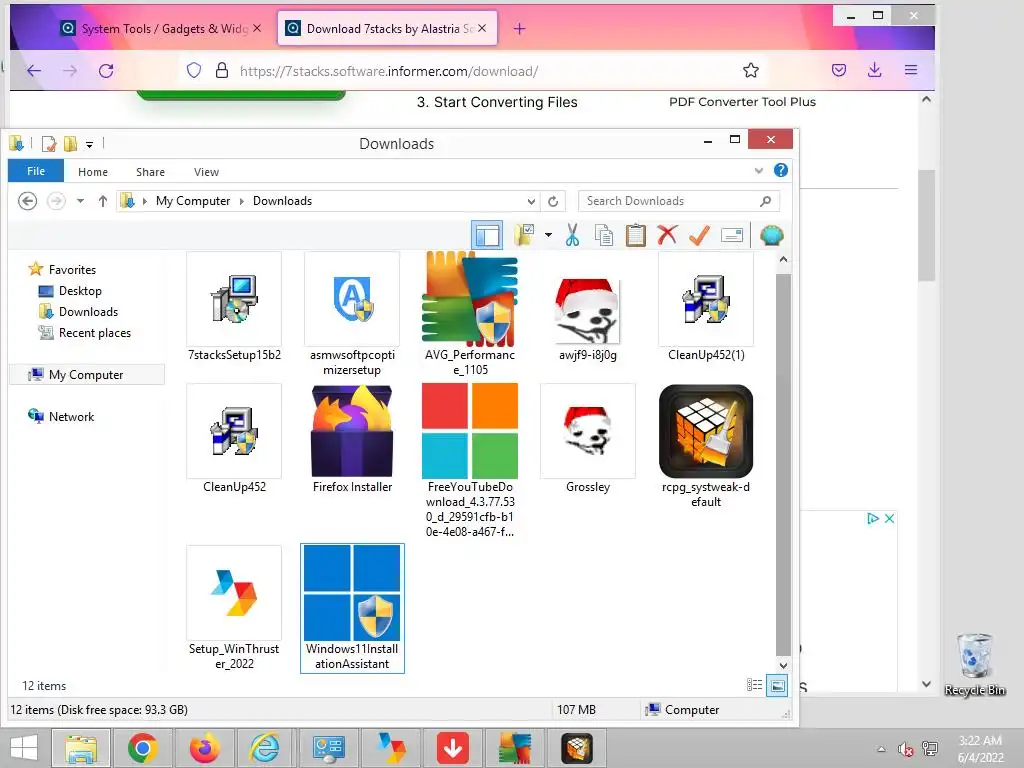Click the Search Downloads input box
This screenshot has height=768, width=1024.
point(679,201)
